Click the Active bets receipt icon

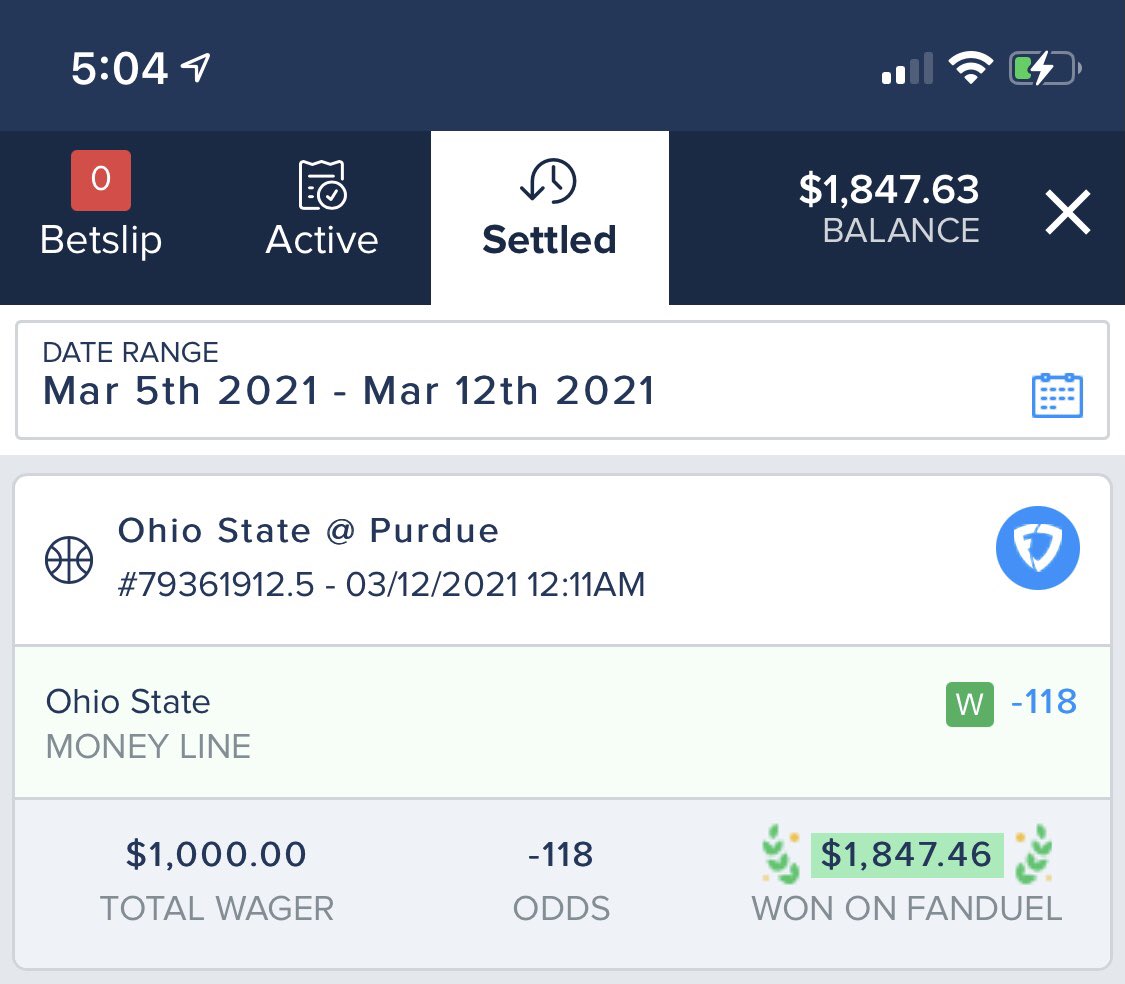click(322, 184)
